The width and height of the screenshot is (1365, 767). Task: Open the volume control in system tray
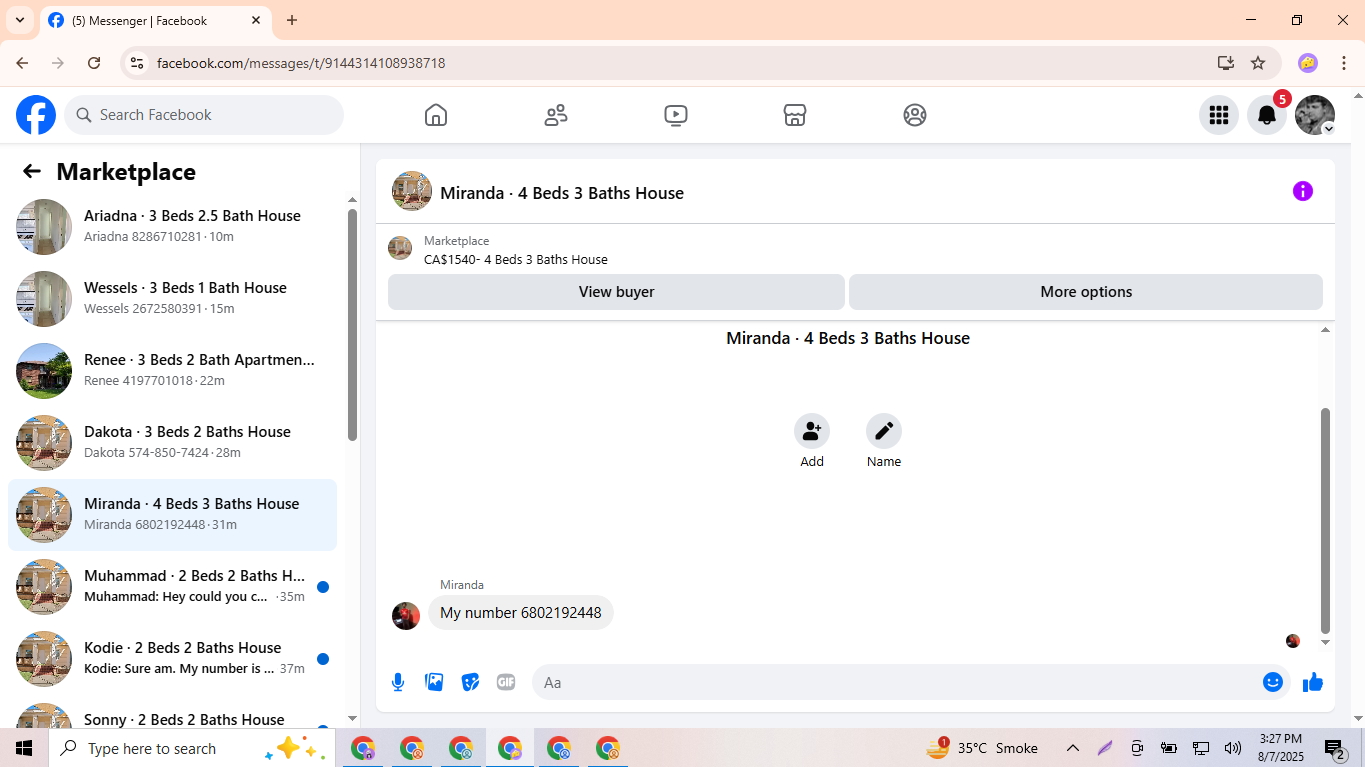coord(1233,748)
